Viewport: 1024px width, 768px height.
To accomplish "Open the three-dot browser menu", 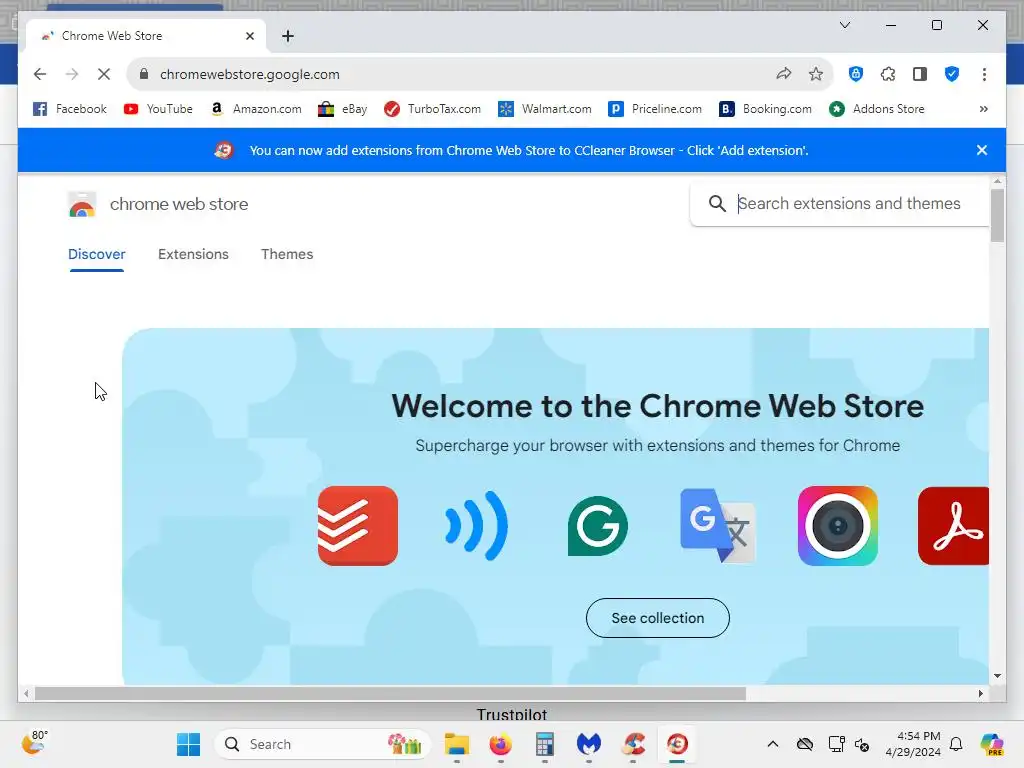I will coord(984,74).
